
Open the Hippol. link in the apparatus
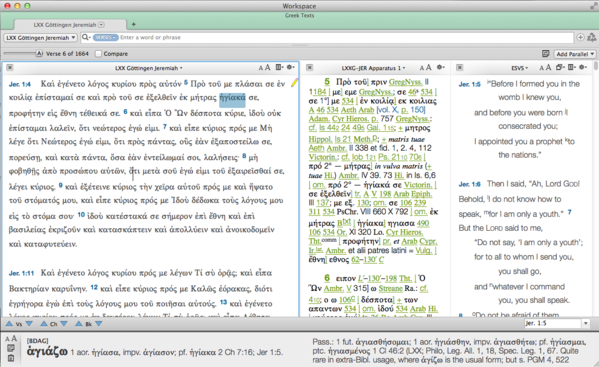pyautogui.click(x=320, y=139)
